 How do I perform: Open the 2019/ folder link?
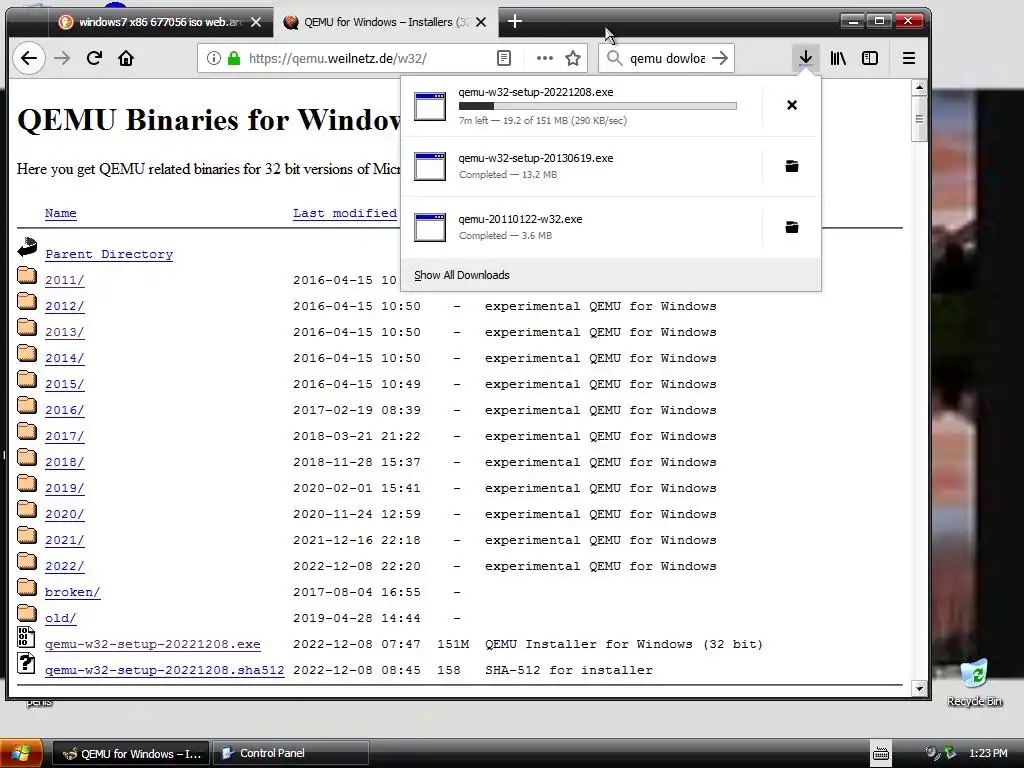click(65, 488)
